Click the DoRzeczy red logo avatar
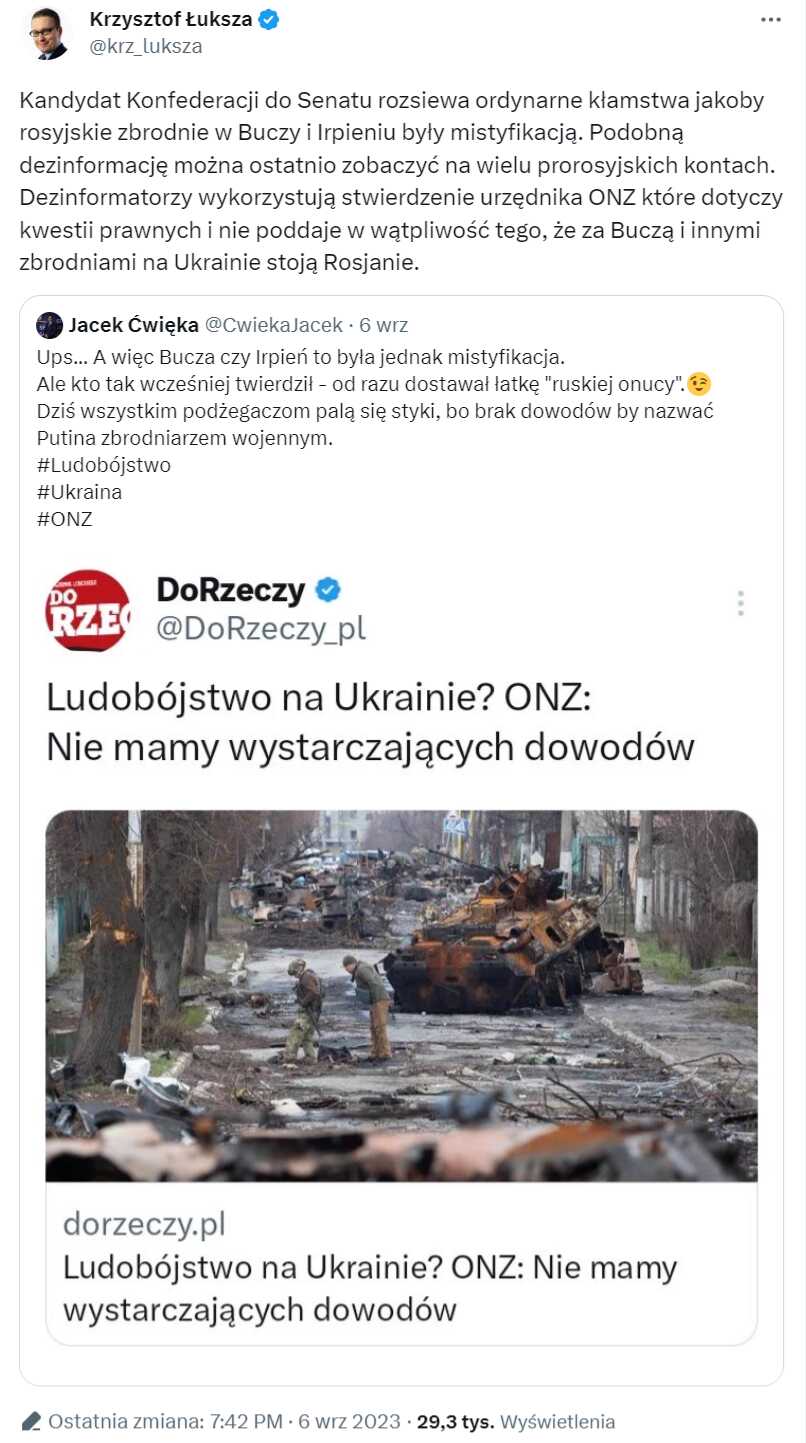This screenshot has height=1443, width=806. [88, 610]
